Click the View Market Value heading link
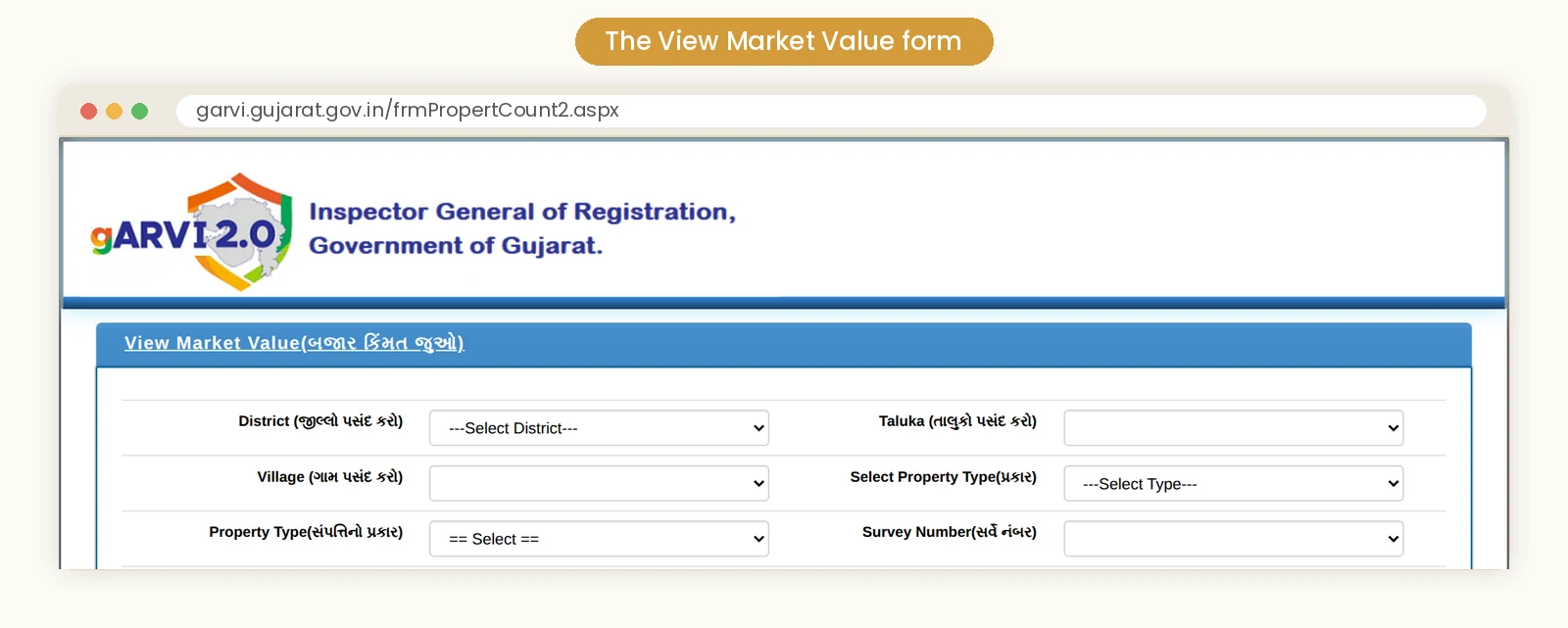1568x628 pixels. click(294, 343)
